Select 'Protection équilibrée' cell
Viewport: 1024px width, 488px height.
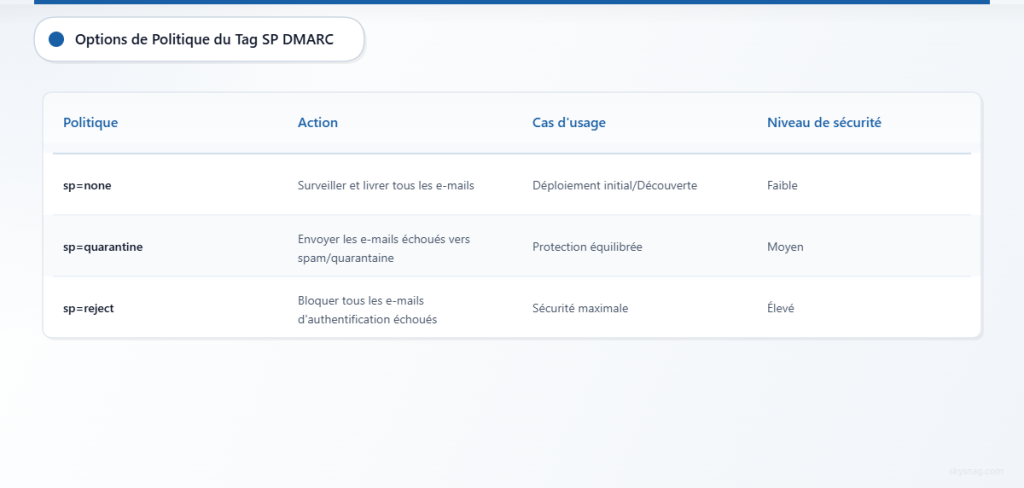click(x=587, y=247)
